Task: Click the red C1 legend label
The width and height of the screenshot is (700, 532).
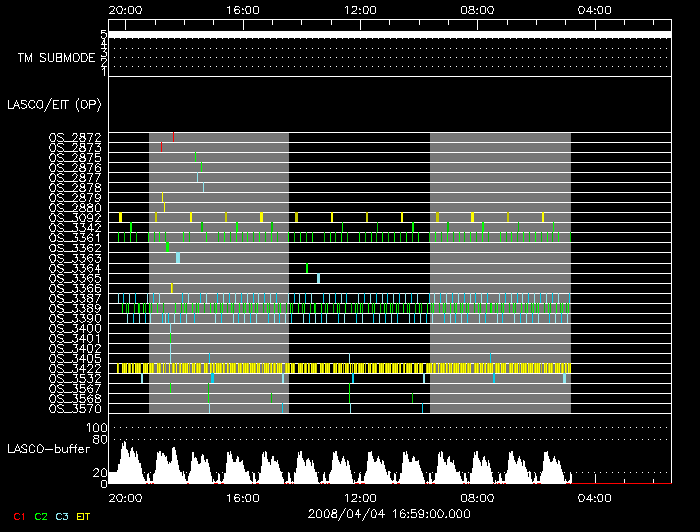Action: pyautogui.click(x=18, y=516)
